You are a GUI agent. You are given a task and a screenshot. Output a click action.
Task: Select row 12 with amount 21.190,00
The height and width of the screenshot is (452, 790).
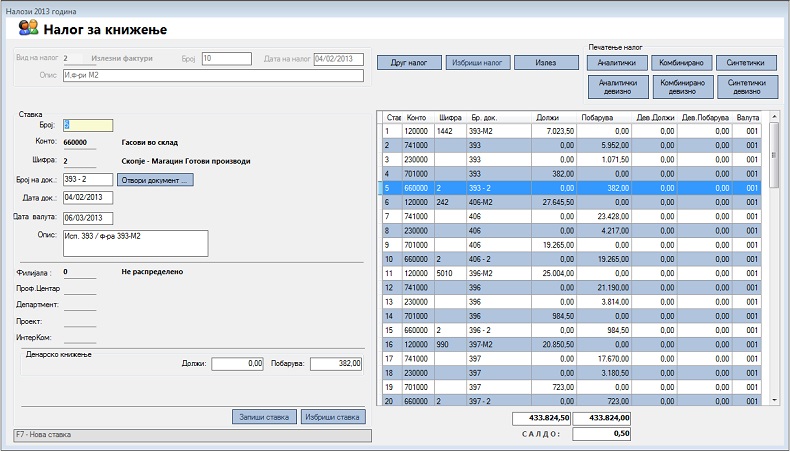pyautogui.click(x=571, y=288)
